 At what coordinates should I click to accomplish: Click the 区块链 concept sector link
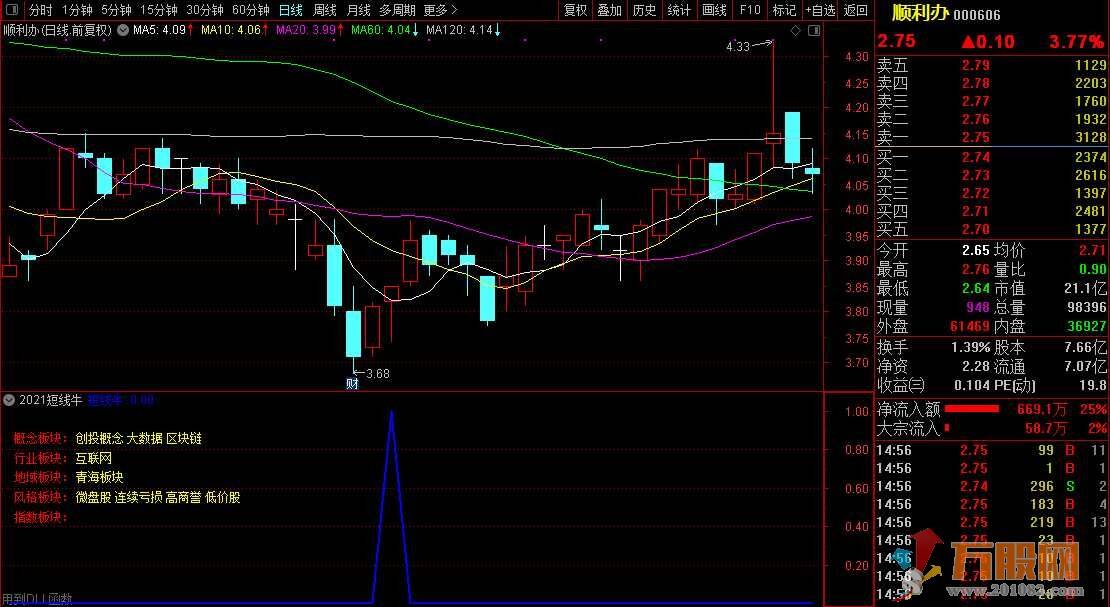(x=184, y=438)
